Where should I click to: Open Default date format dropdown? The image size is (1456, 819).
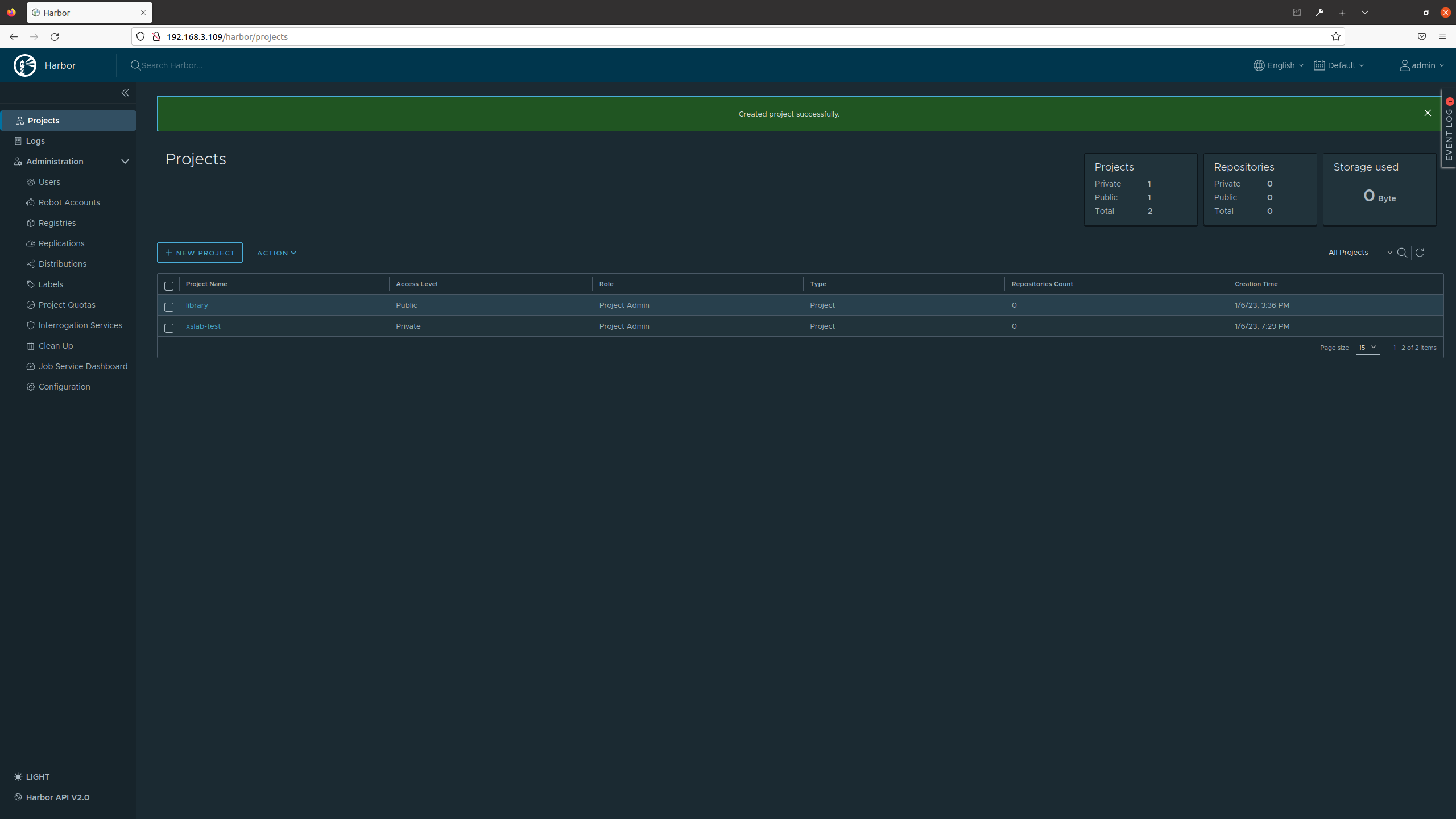[x=1339, y=65]
